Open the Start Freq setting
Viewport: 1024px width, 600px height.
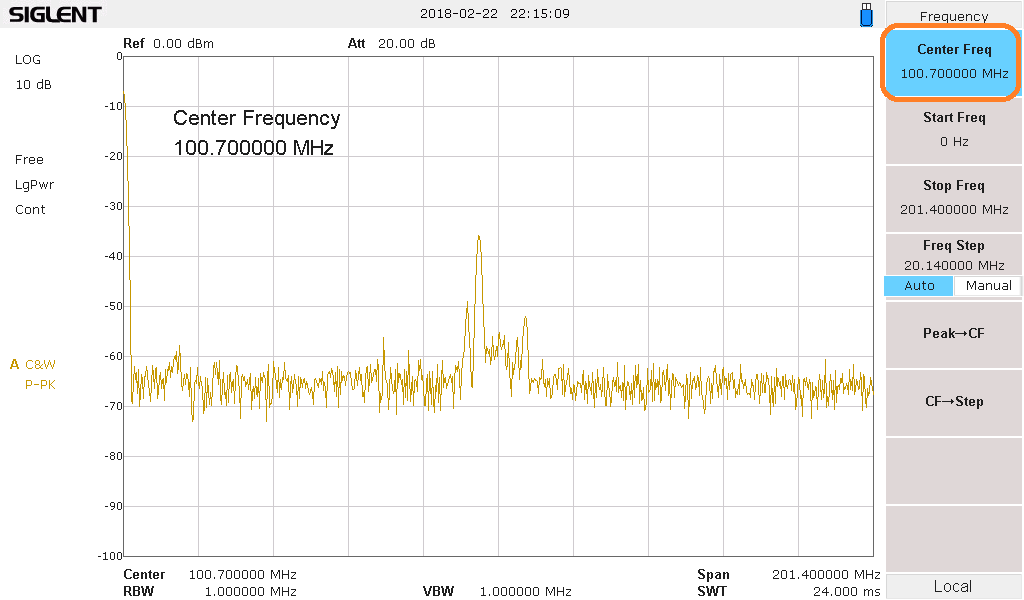[953, 129]
